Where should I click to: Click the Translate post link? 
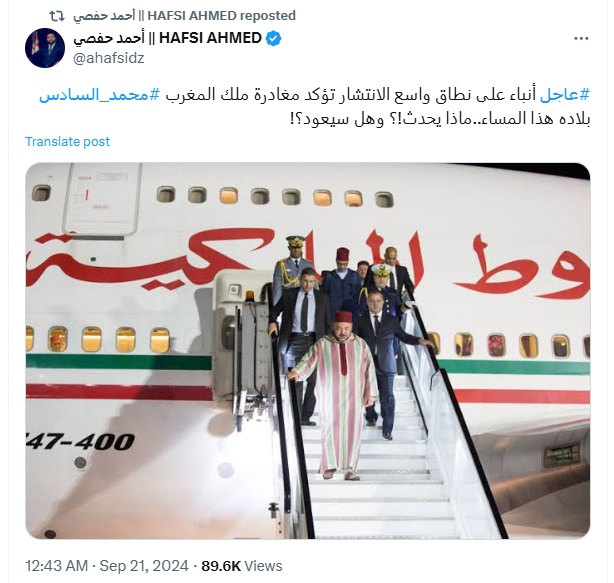[67, 141]
